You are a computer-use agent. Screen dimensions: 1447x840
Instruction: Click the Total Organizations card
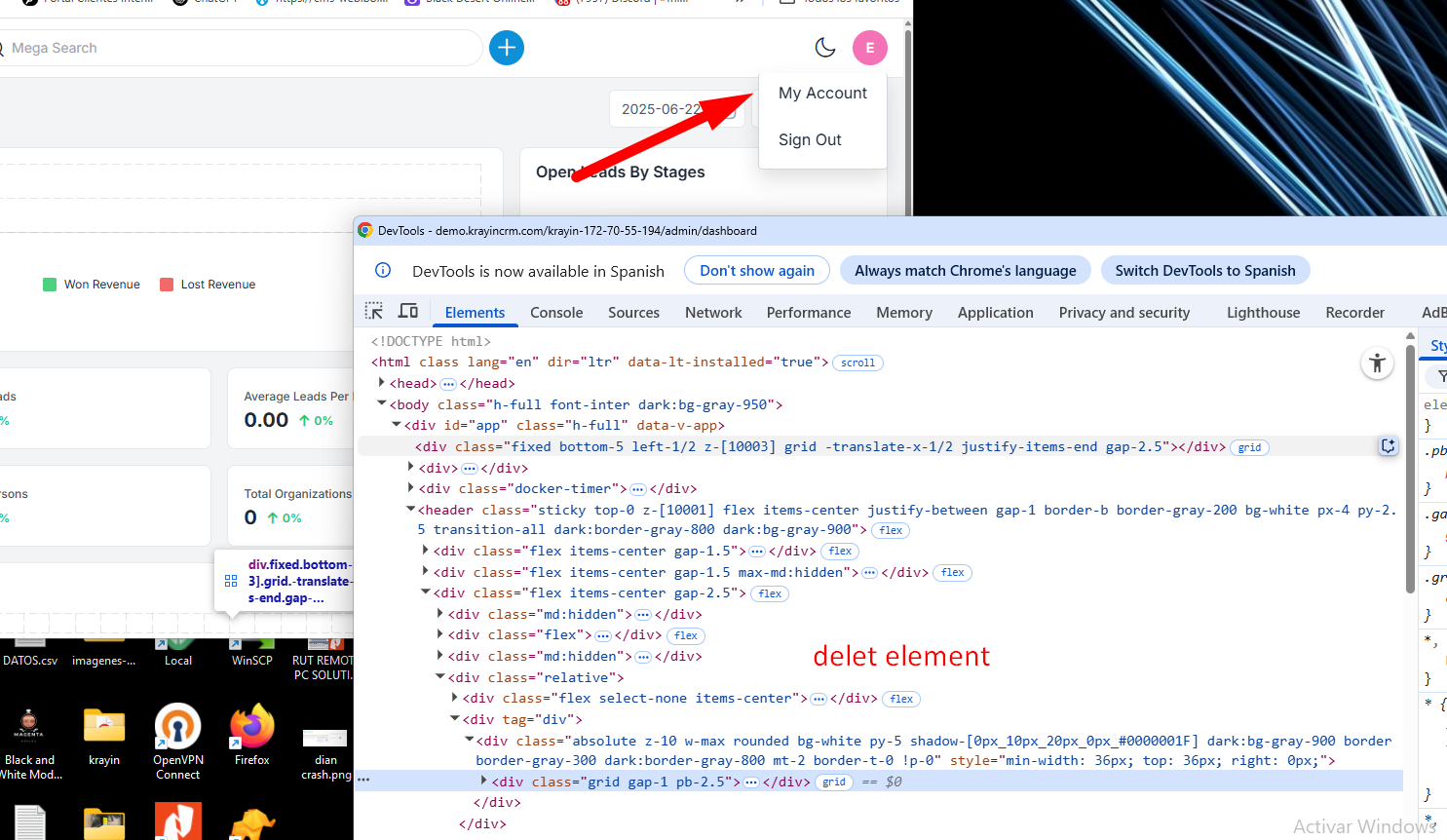[290, 506]
